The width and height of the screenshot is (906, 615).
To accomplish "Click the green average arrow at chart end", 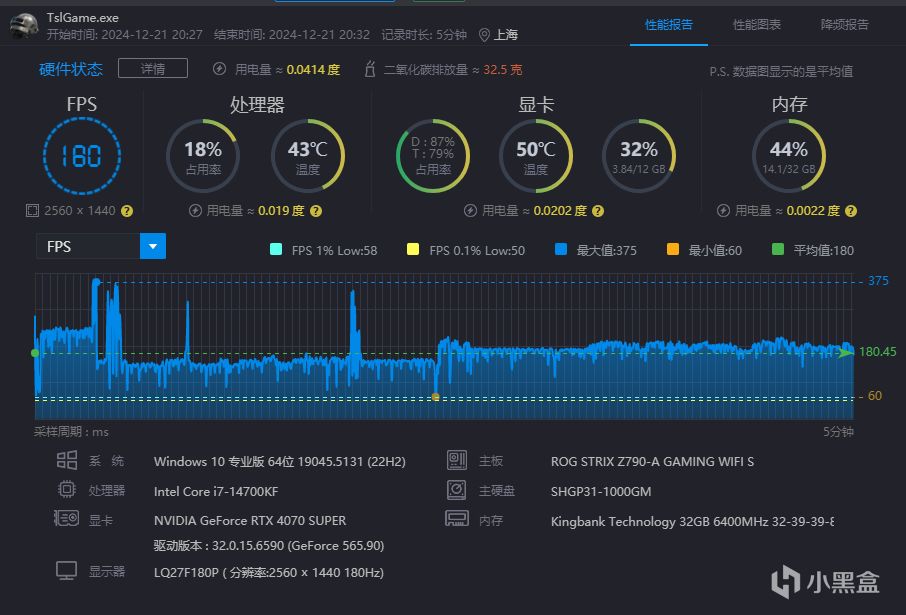I will coord(846,353).
